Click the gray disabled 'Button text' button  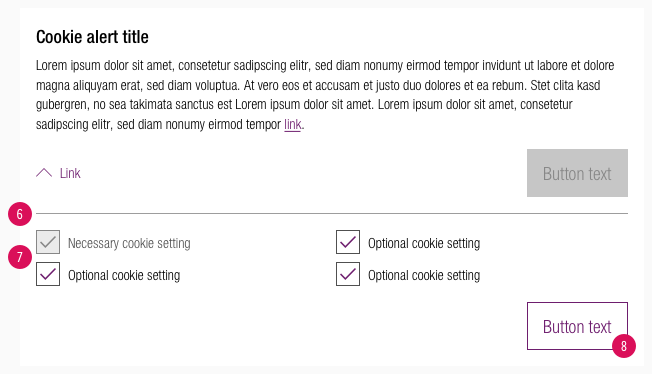[x=577, y=173]
